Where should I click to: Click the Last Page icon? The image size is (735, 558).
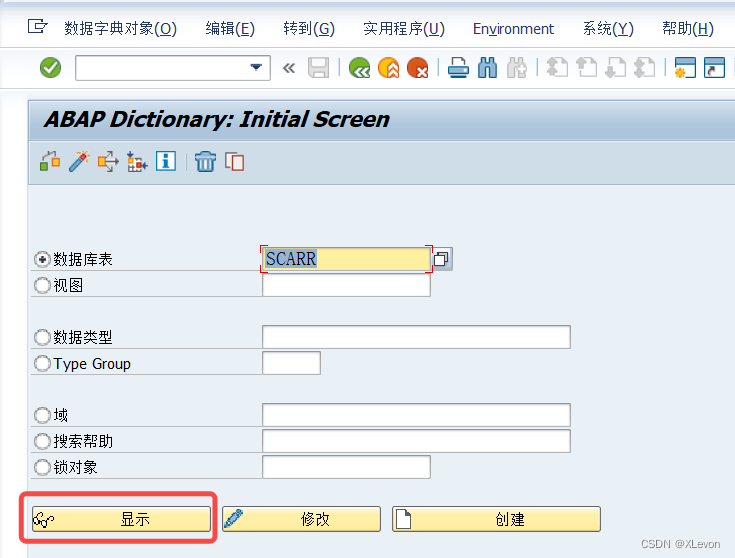click(x=645, y=68)
